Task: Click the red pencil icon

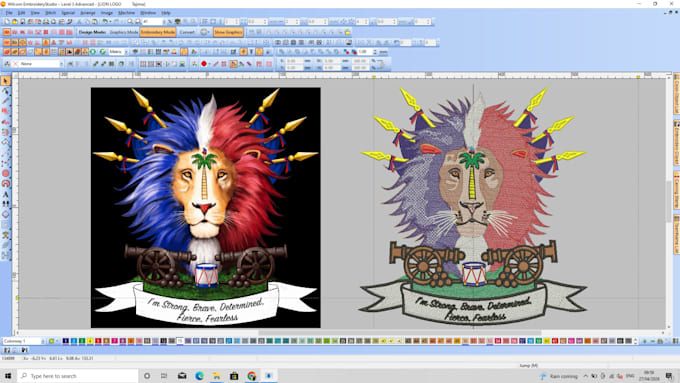Action: (x=216, y=64)
